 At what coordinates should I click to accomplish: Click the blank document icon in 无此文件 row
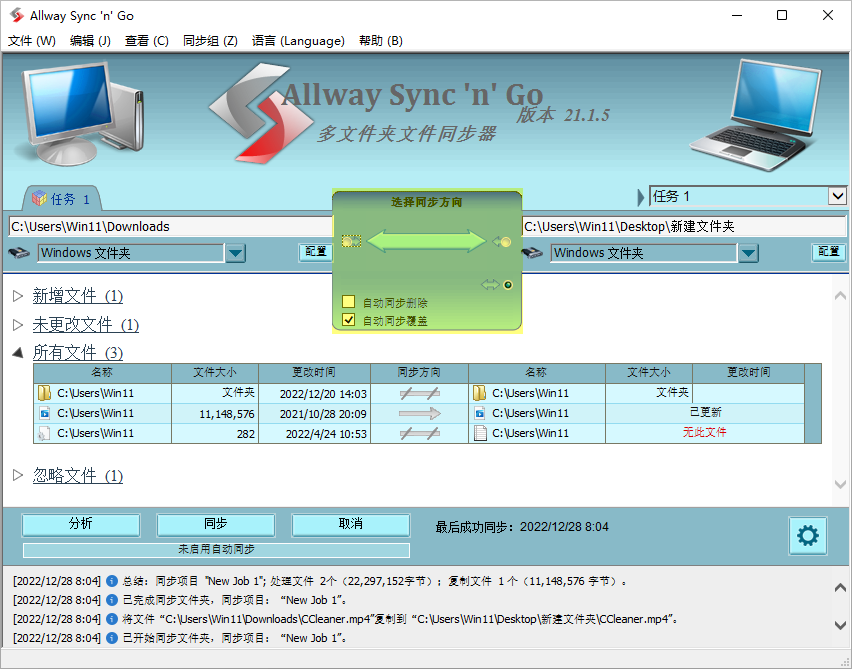coord(480,433)
